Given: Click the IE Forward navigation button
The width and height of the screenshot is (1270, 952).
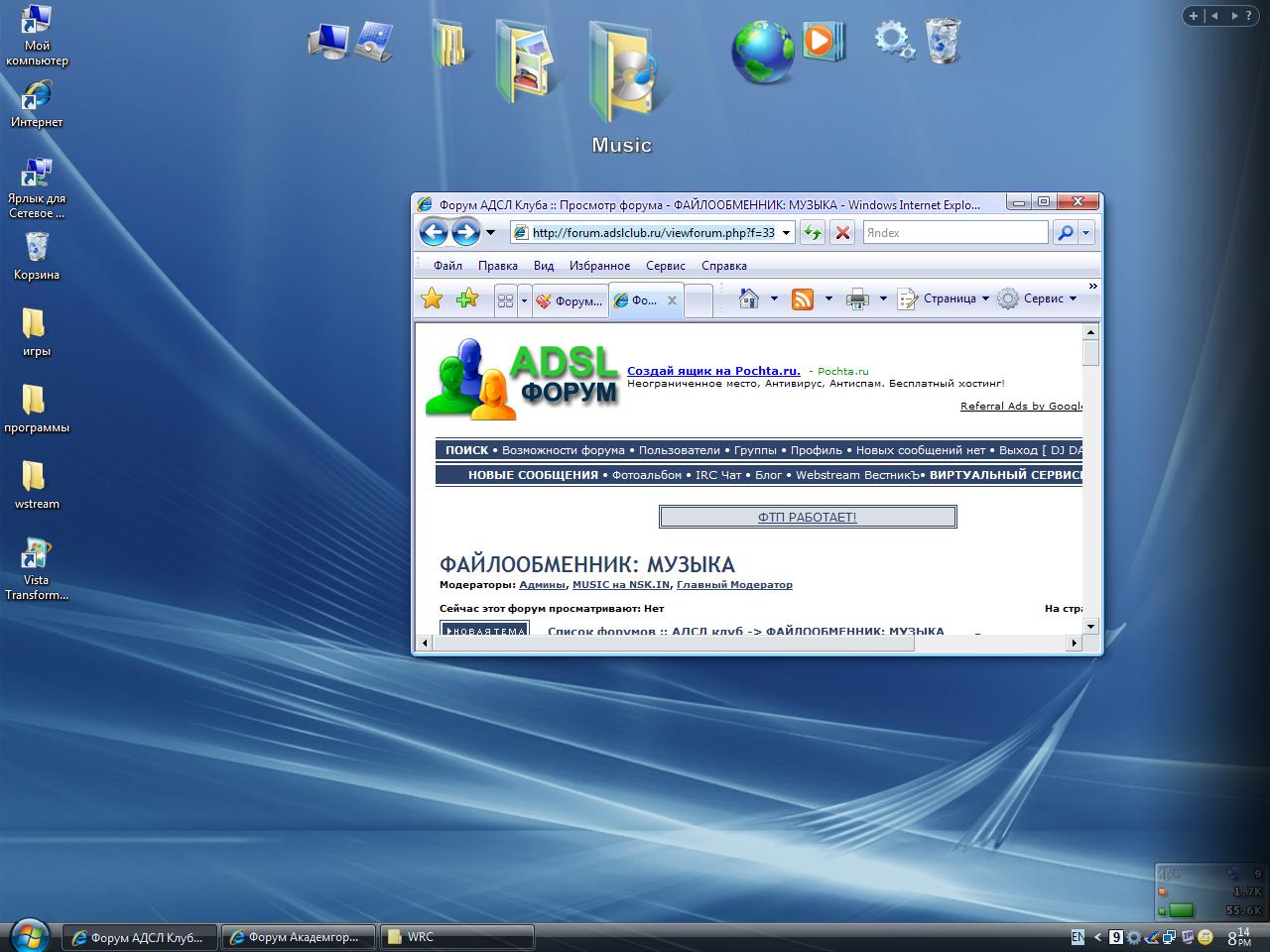Looking at the screenshot, I should tap(465, 232).
